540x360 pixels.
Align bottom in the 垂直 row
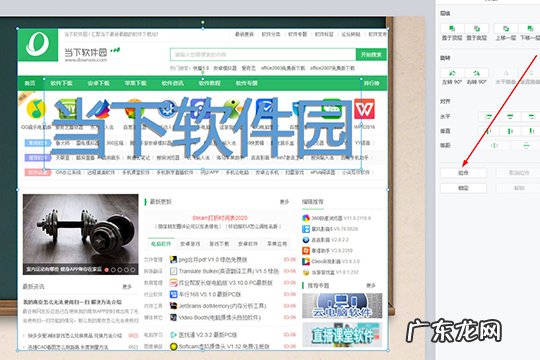(531, 131)
